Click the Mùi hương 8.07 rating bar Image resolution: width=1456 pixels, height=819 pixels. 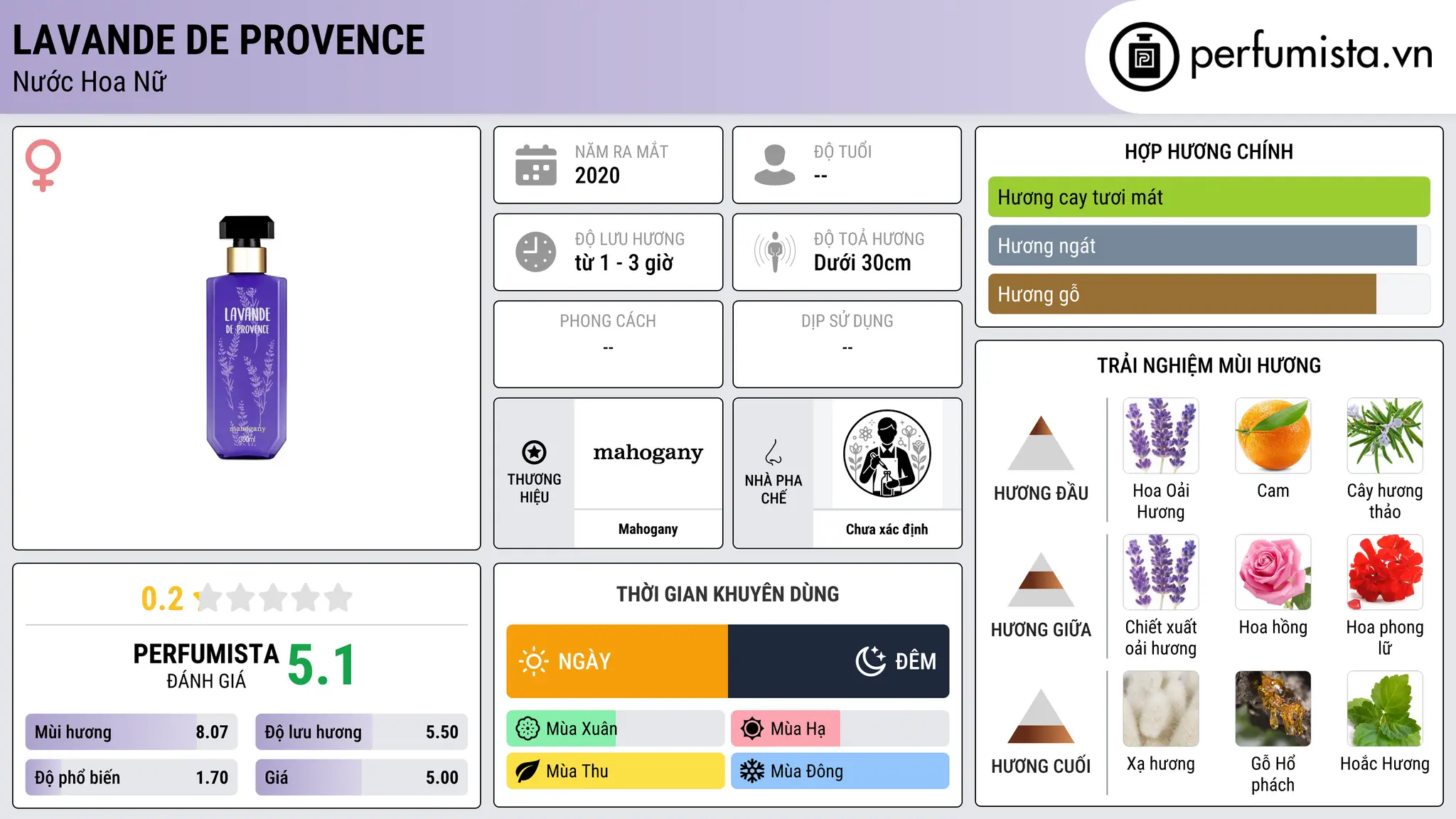click(x=132, y=732)
